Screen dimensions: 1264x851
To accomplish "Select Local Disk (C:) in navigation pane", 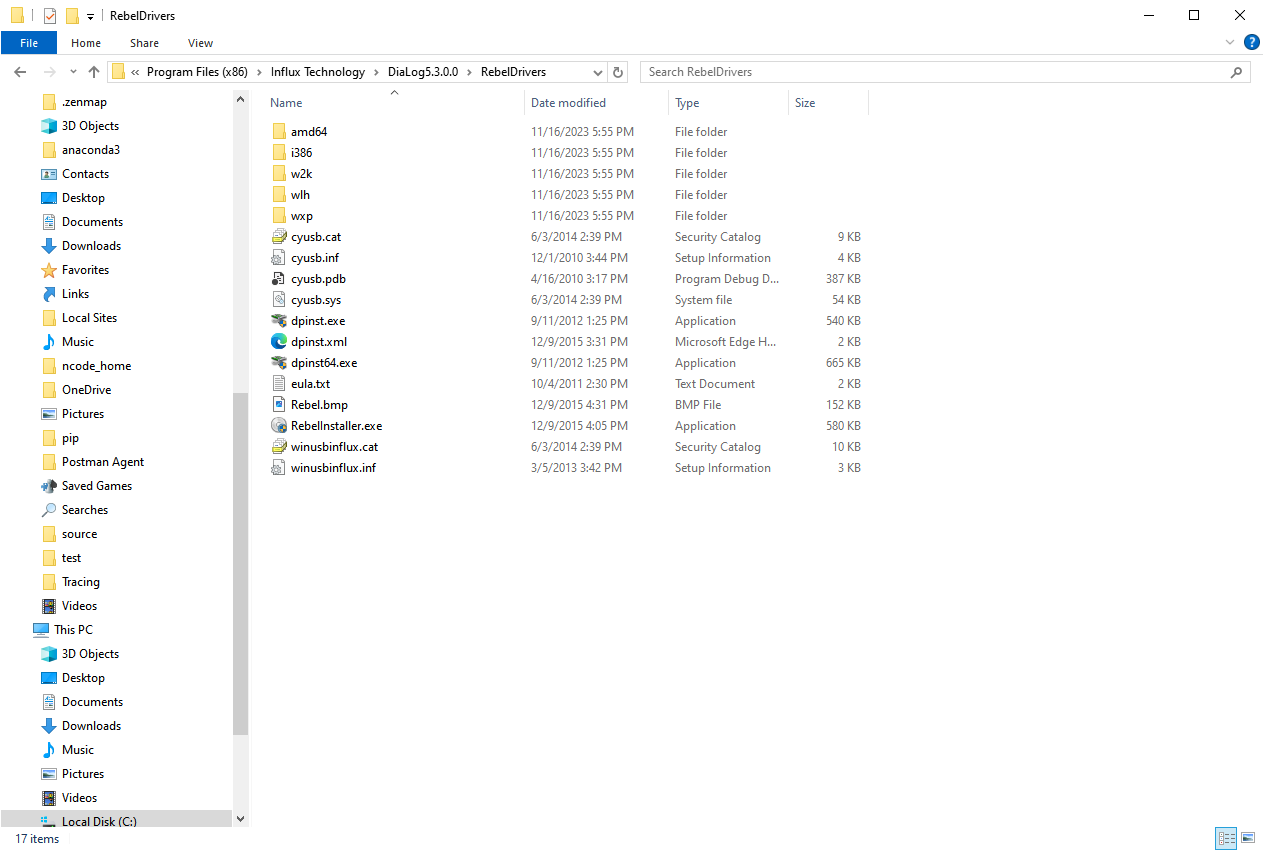I will [x=99, y=821].
